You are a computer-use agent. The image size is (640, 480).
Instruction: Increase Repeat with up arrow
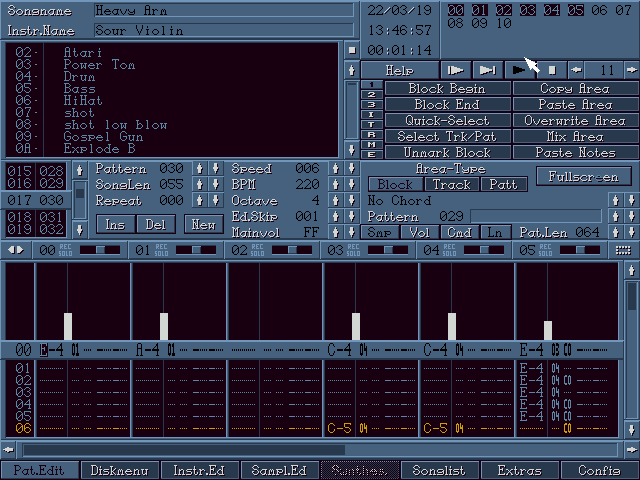pyautogui.click(x=200, y=200)
